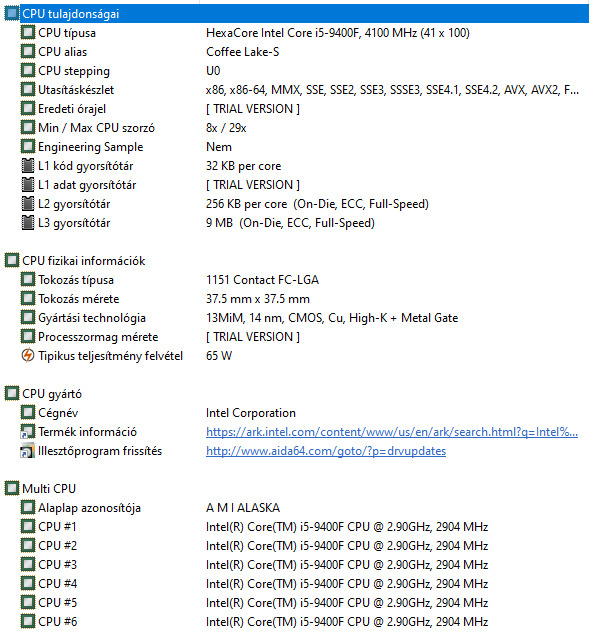This screenshot has width=604, height=641.
Task: Click the lightning power icon by 'Tipikus teljesítmény felvétel'
Action: pos(28,356)
